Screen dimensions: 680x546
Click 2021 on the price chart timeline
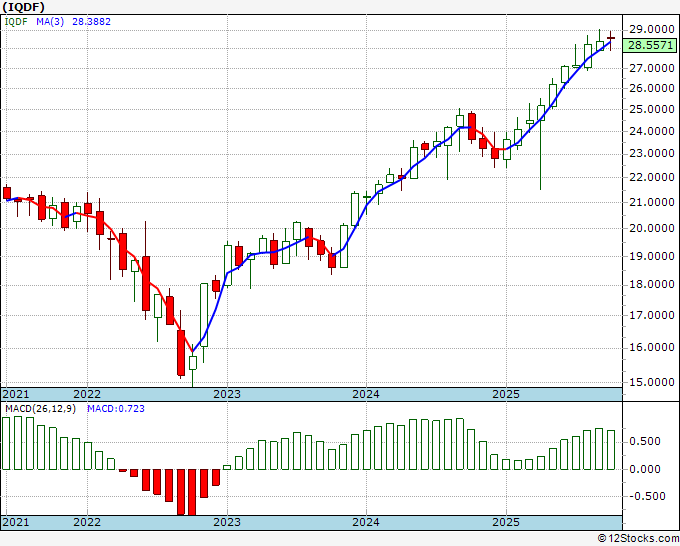[x=16, y=394]
